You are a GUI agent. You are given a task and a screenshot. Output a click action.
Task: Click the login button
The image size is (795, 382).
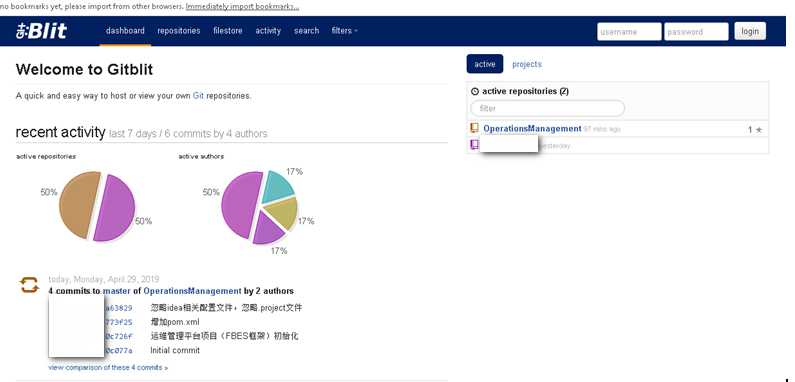[x=750, y=31]
